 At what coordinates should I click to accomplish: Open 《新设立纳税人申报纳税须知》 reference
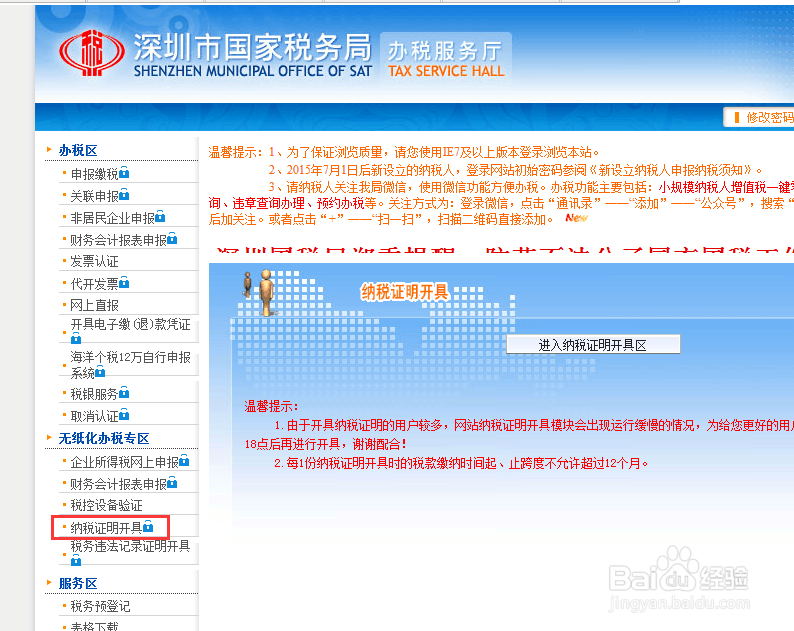coord(671,170)
